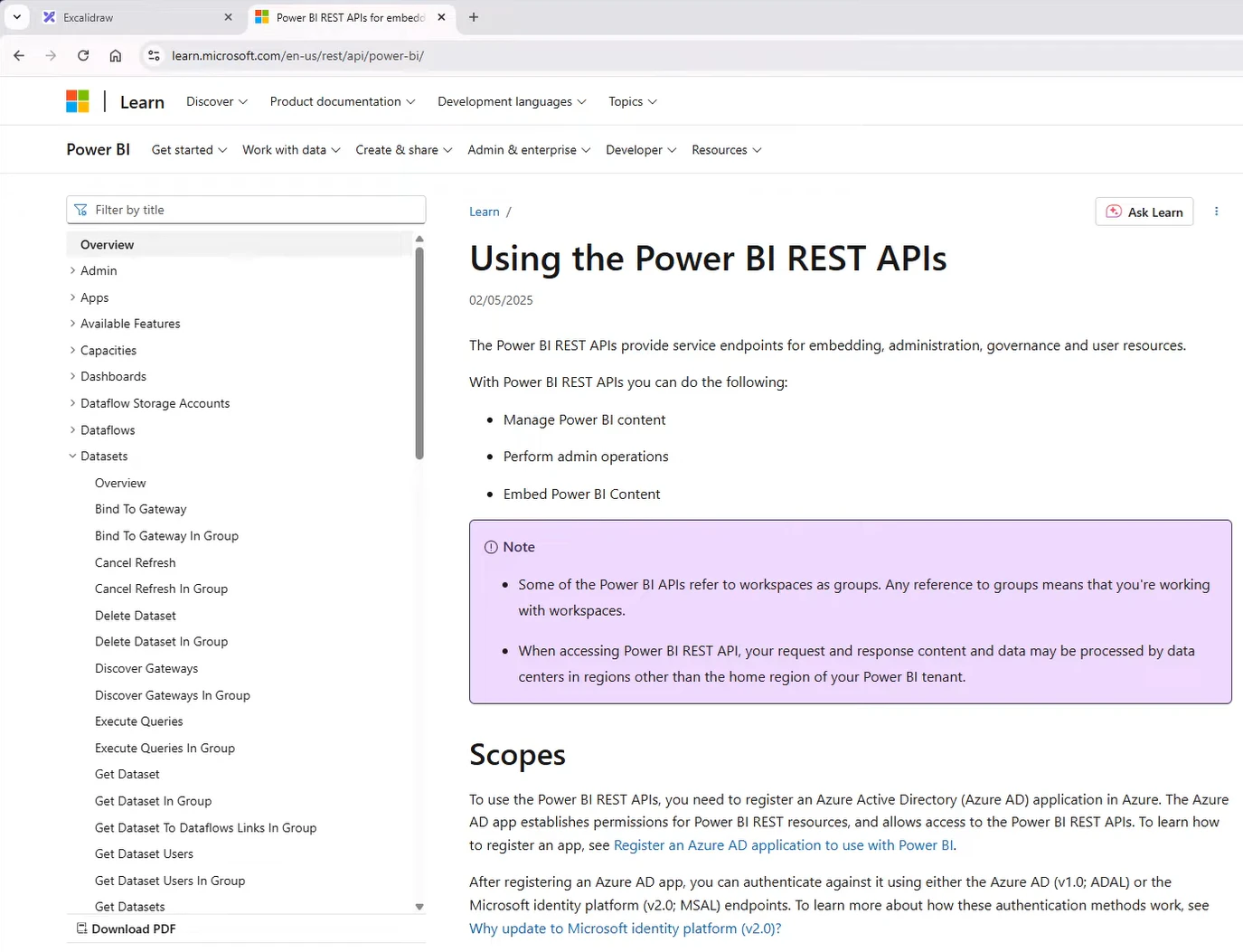
Task: Open the Developer menu
Action: point(641,150)
